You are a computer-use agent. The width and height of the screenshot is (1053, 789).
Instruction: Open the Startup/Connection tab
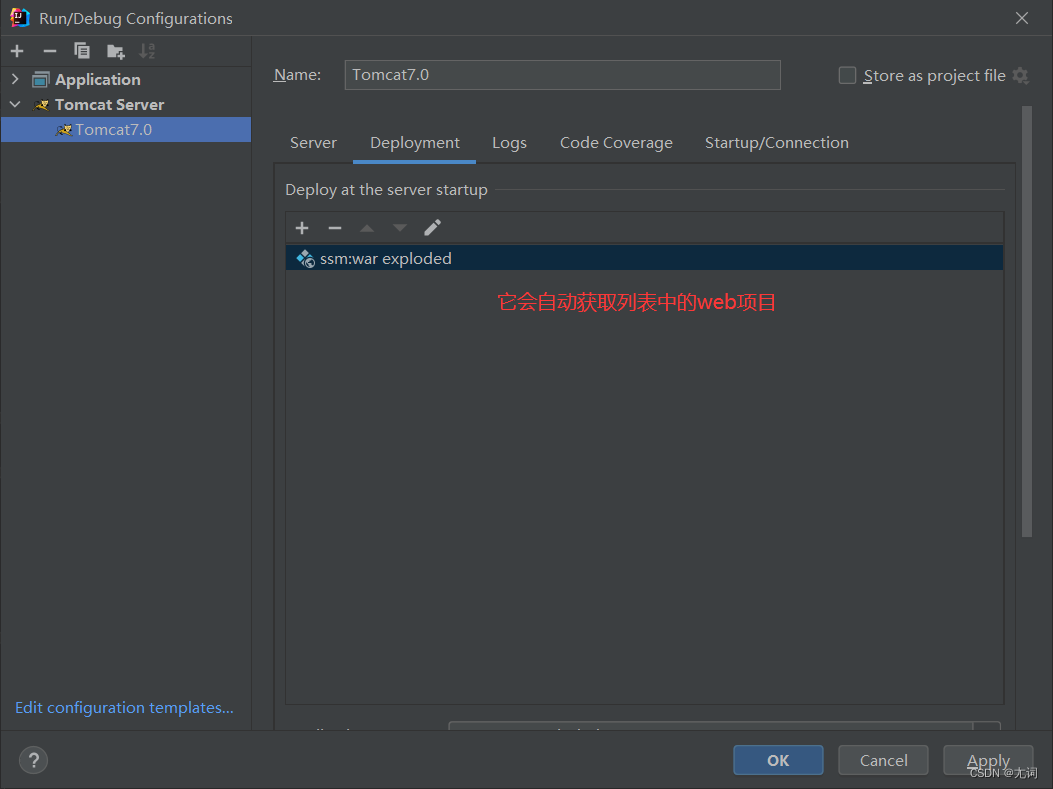(x=776, y=143)
